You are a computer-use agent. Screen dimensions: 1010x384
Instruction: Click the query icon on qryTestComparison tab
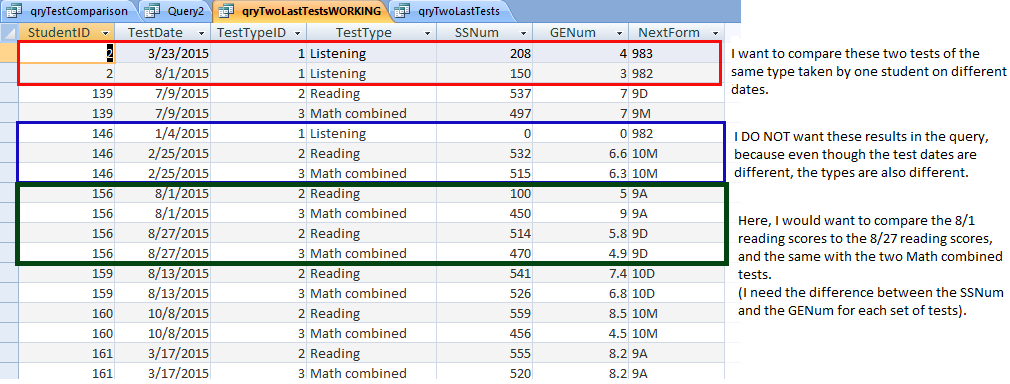click(14, 10)
